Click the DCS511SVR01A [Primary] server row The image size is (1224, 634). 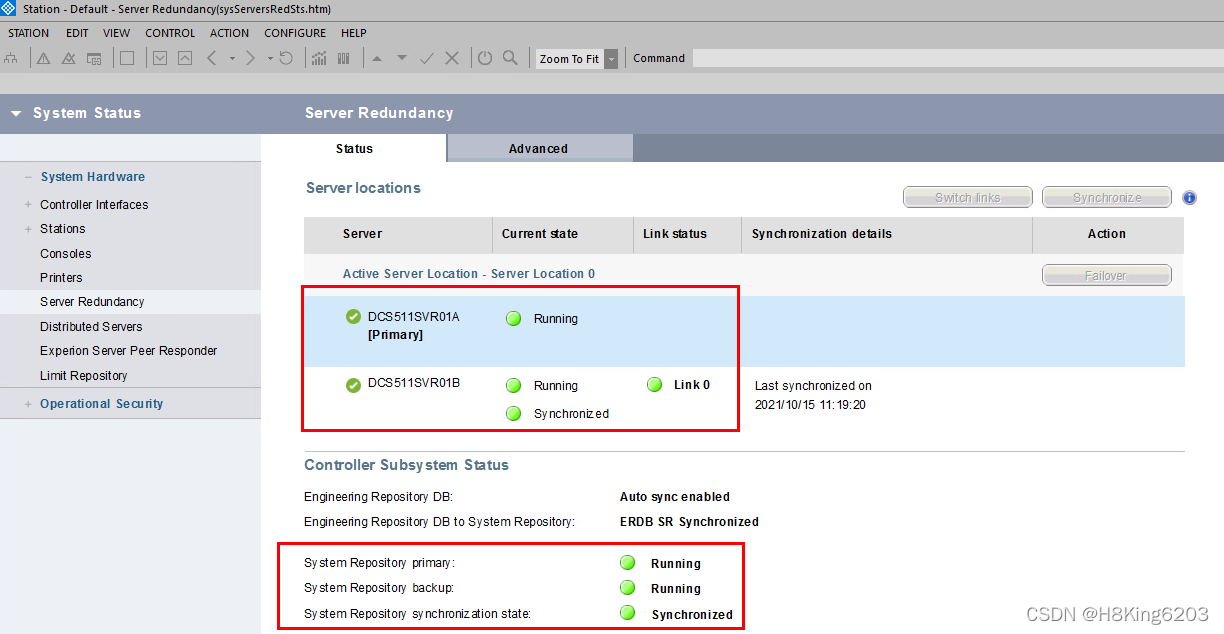(x=744, y=331)
